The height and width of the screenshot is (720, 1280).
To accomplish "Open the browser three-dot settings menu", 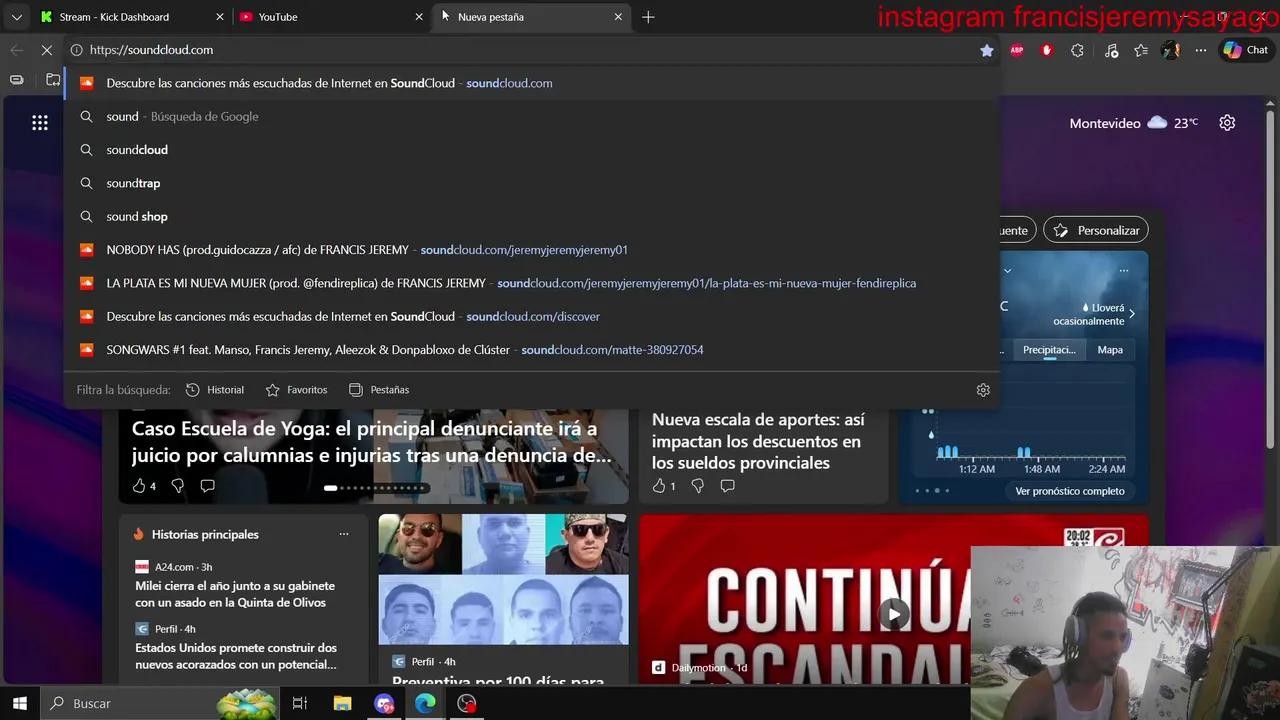I will (1201, 50).
